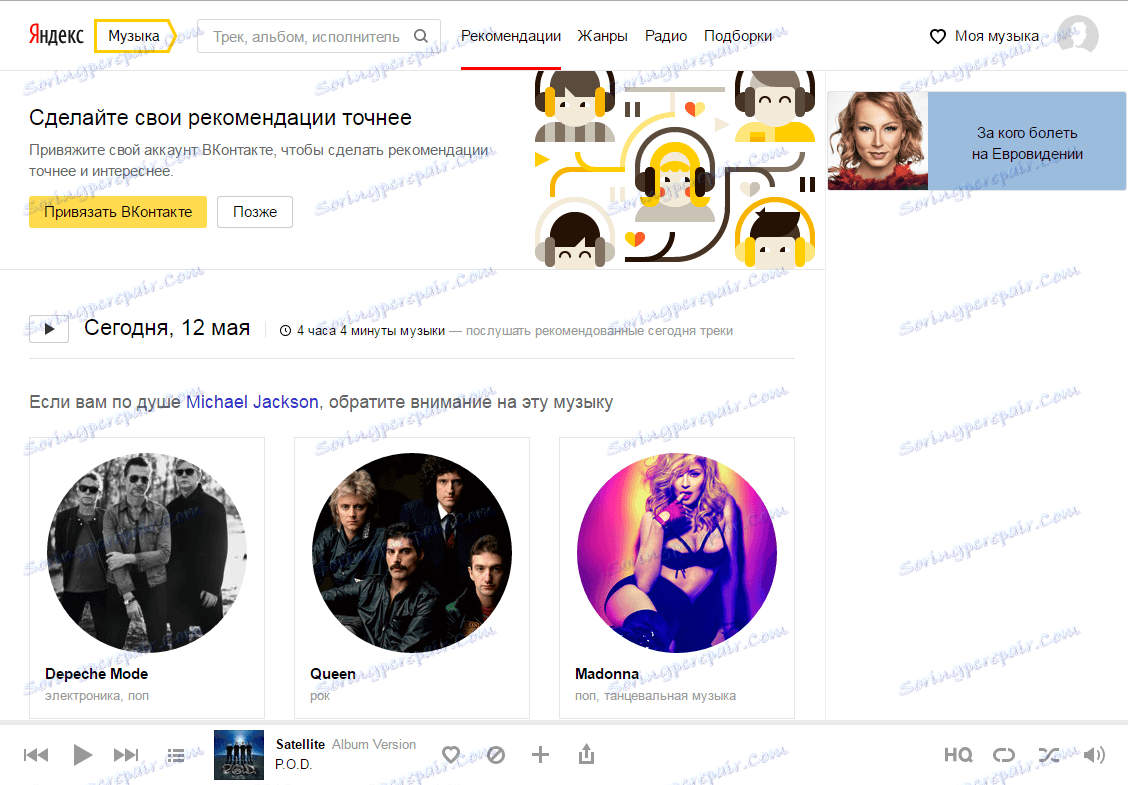Open Моя музыка link
The image size is (1128, 785).
click(x=996, y=36)
